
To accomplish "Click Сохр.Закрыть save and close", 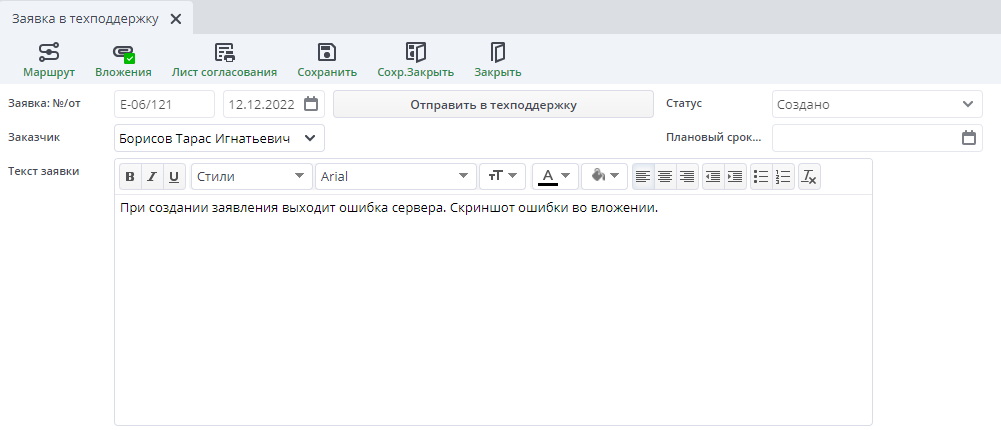I will [416, 61].
